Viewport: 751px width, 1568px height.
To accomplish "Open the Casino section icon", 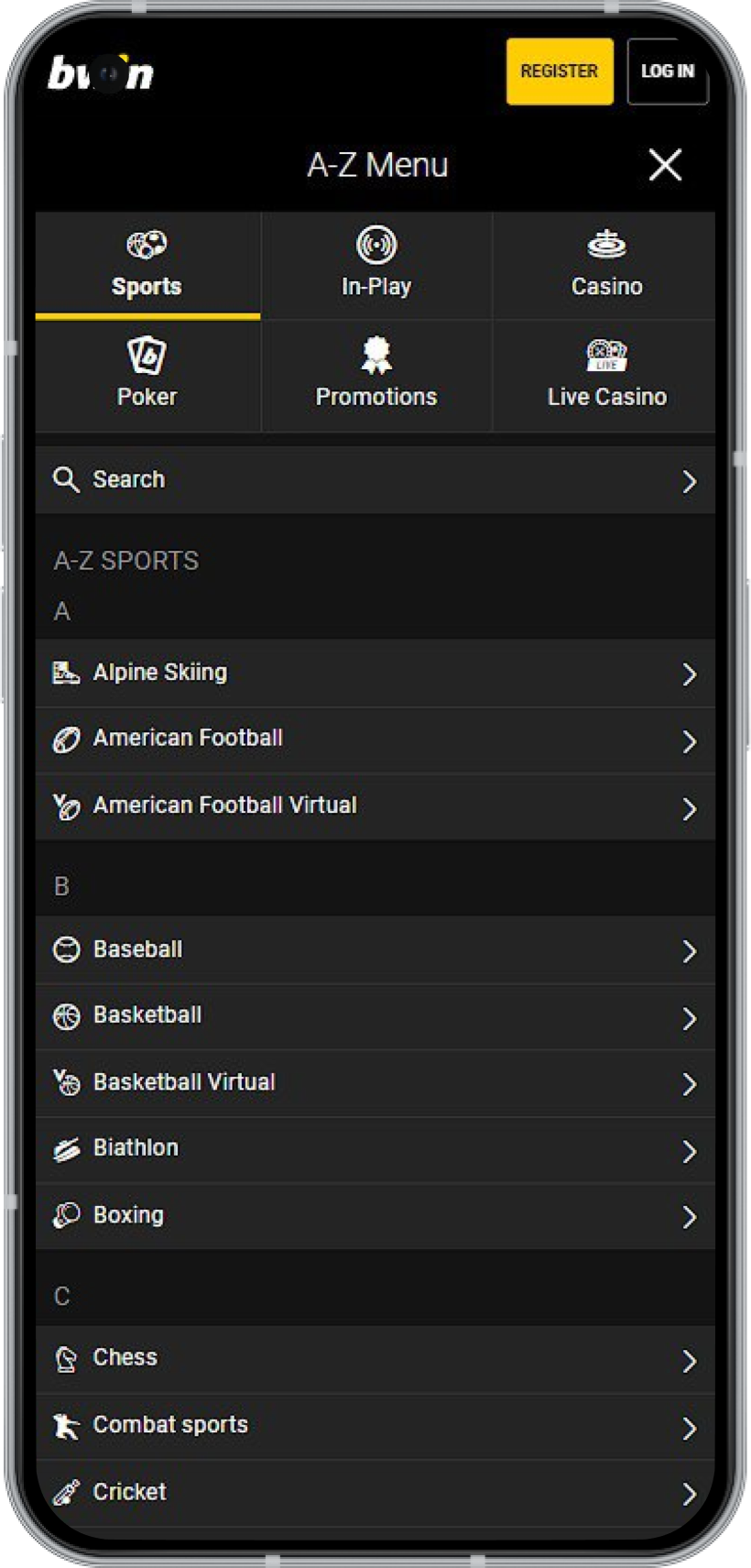I will click(604, 244).
